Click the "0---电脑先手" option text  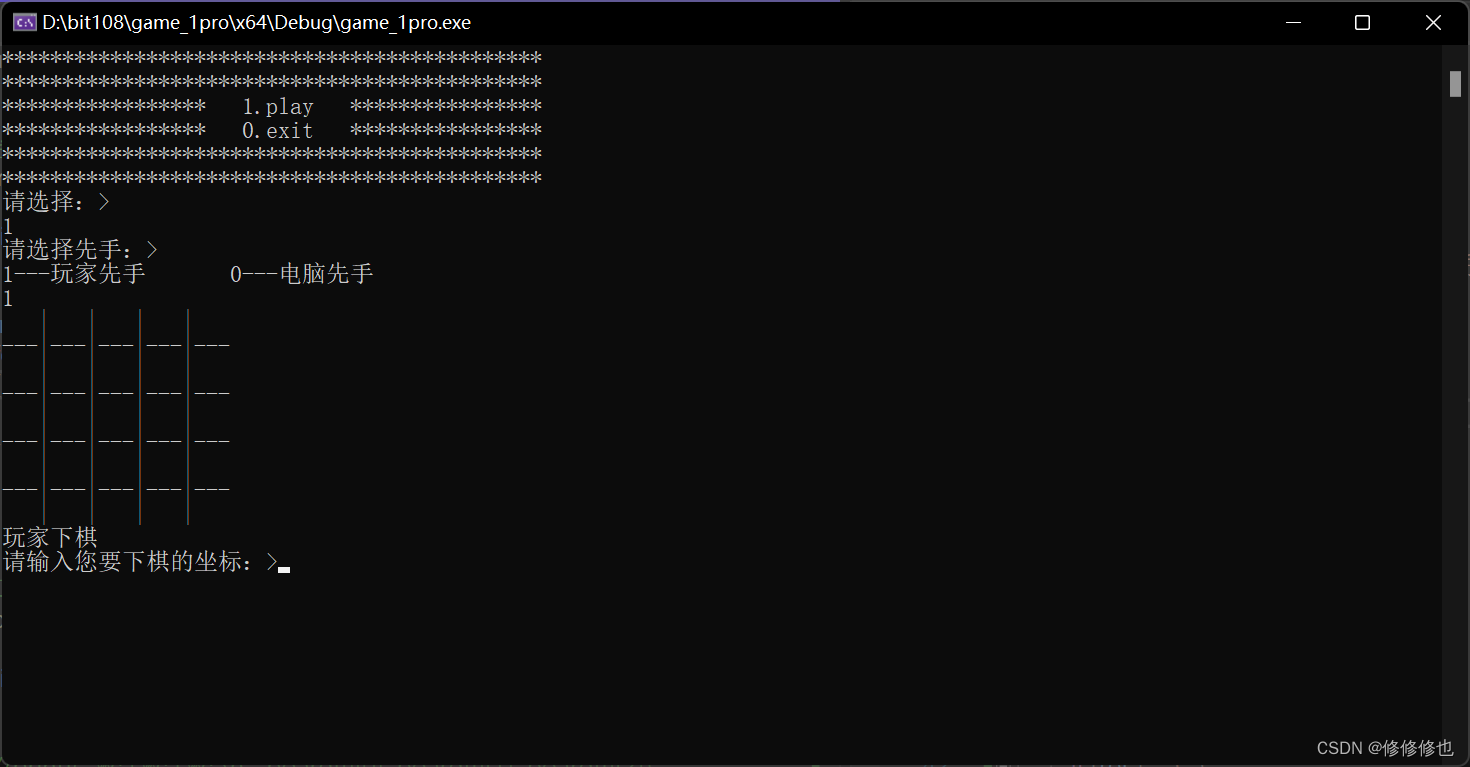[x=302, y=274]
